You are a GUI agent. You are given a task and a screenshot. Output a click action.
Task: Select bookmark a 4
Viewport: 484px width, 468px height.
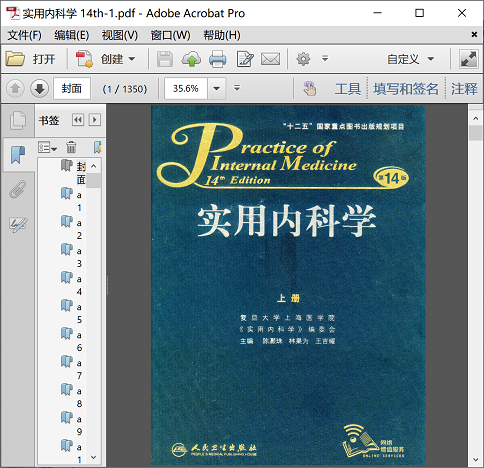point(79,285)
